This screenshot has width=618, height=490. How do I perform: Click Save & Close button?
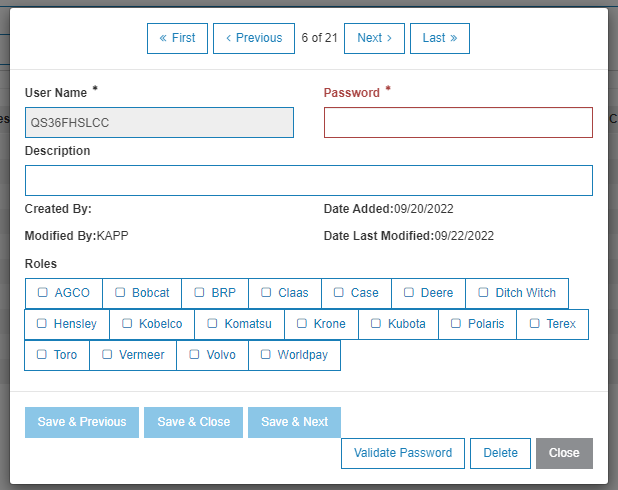[194, 422]
